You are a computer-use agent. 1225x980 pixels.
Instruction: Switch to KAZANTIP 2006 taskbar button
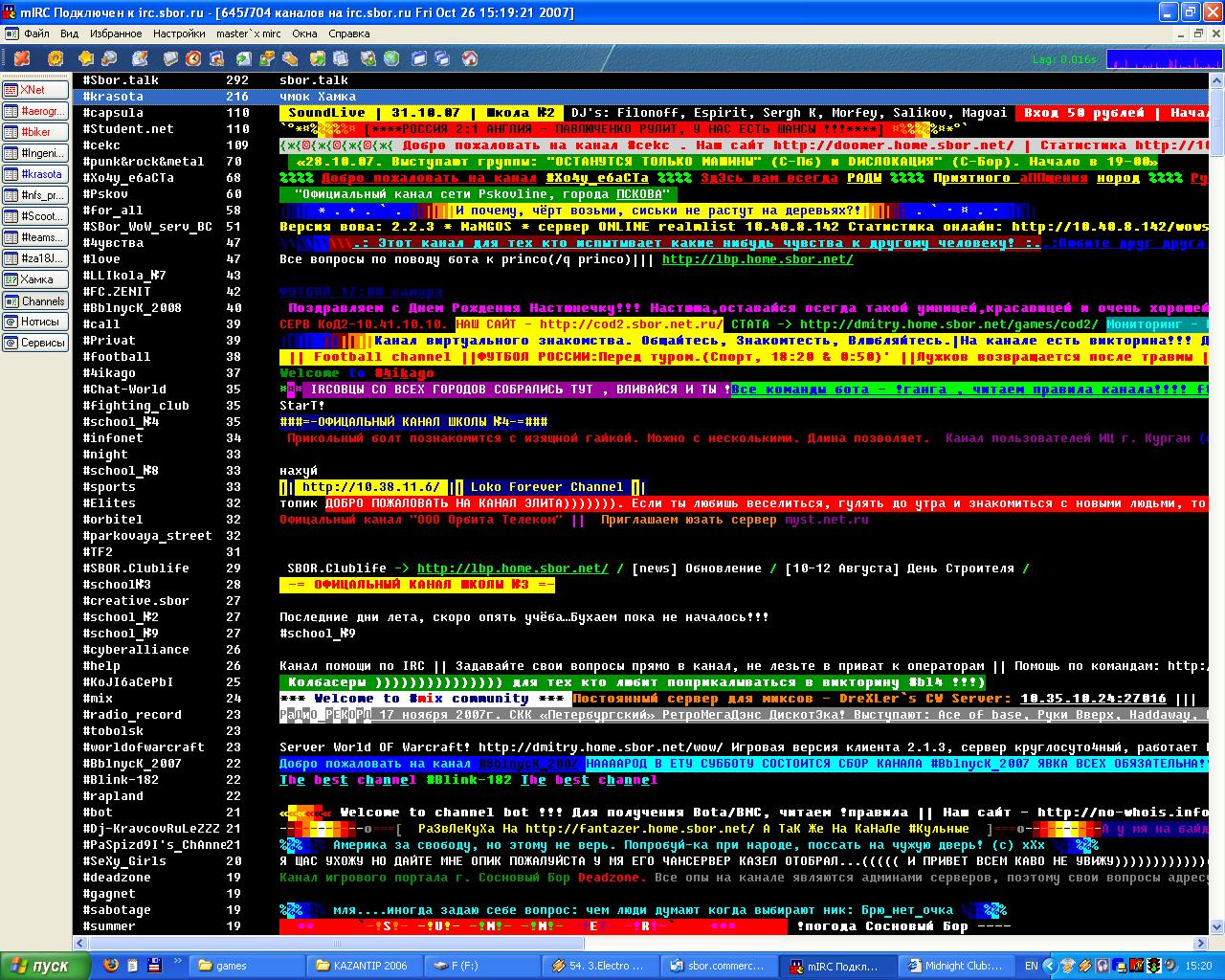pyautogui.click(x=365, y=966)
